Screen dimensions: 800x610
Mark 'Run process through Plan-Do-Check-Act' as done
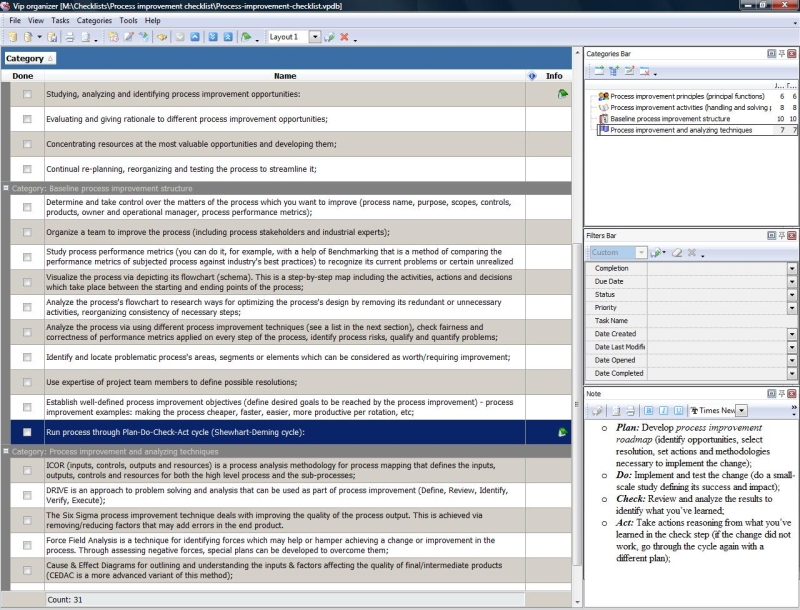pyautogui.click(x=27, y=432)
